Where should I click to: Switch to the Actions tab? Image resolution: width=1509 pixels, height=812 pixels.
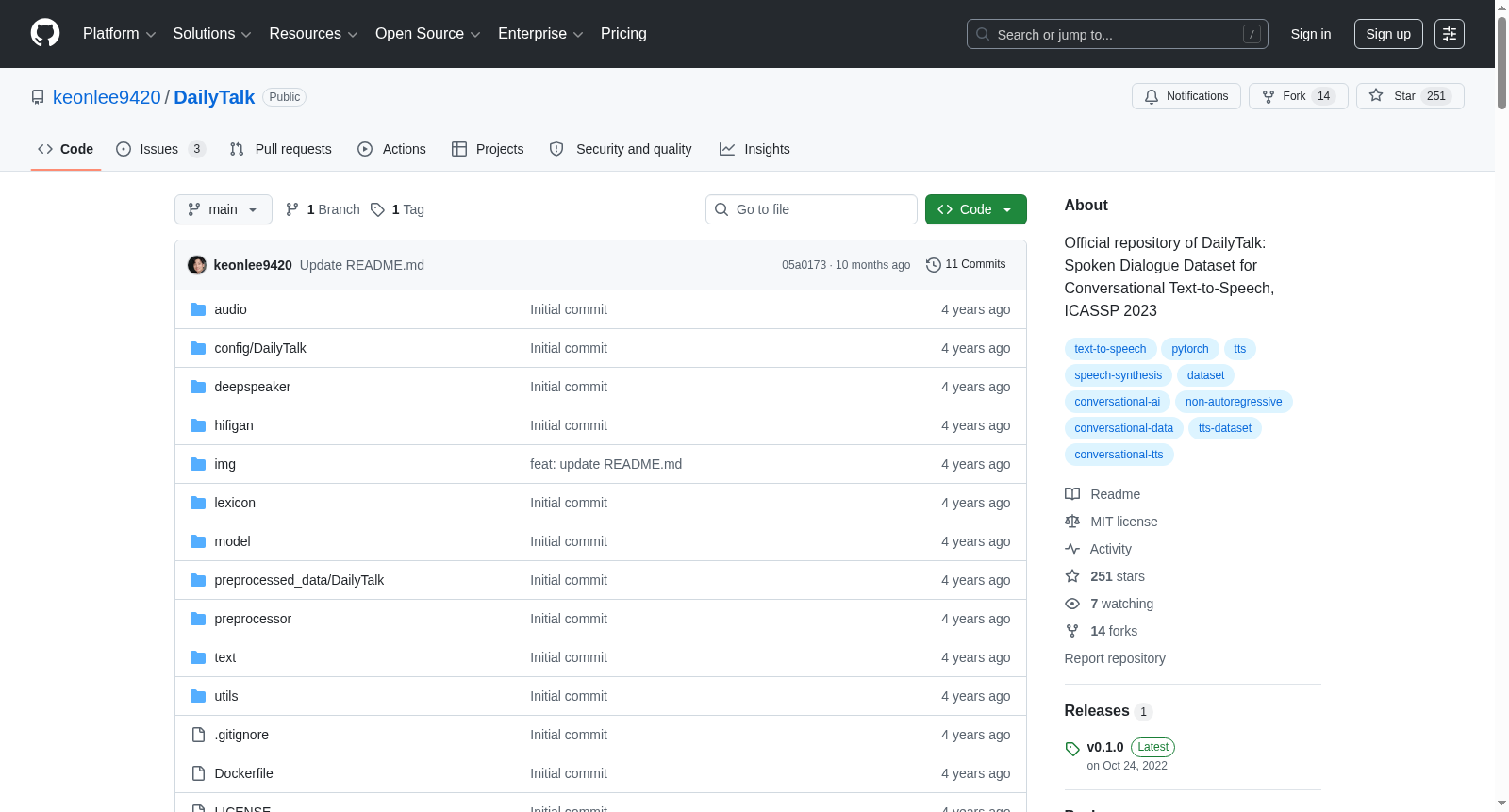click(391, 149)
